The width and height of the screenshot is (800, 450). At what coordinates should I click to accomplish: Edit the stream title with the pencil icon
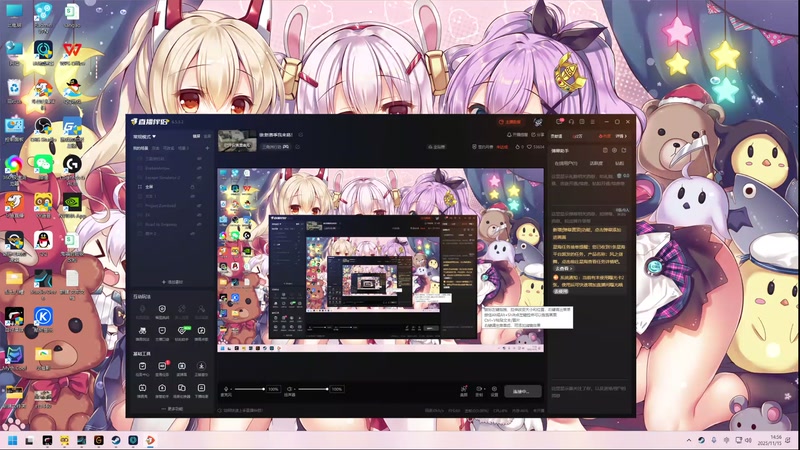point(301,135)
